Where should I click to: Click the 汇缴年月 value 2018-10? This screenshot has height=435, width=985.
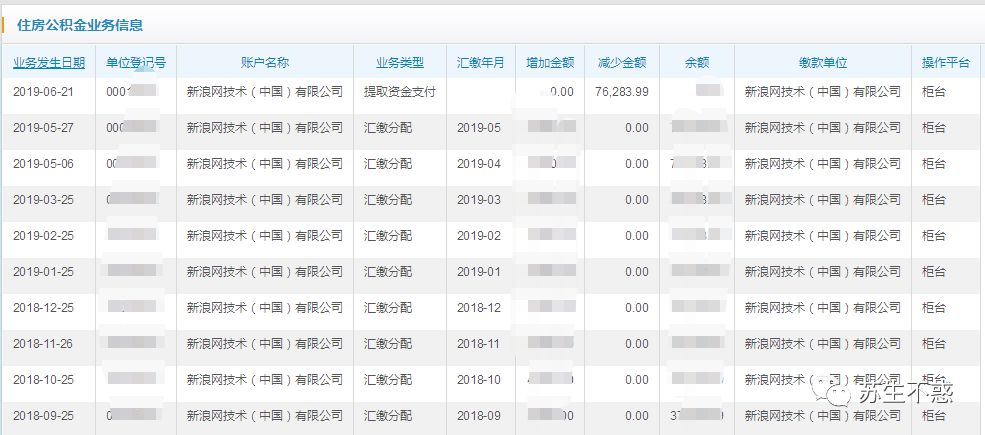[479, 380]
